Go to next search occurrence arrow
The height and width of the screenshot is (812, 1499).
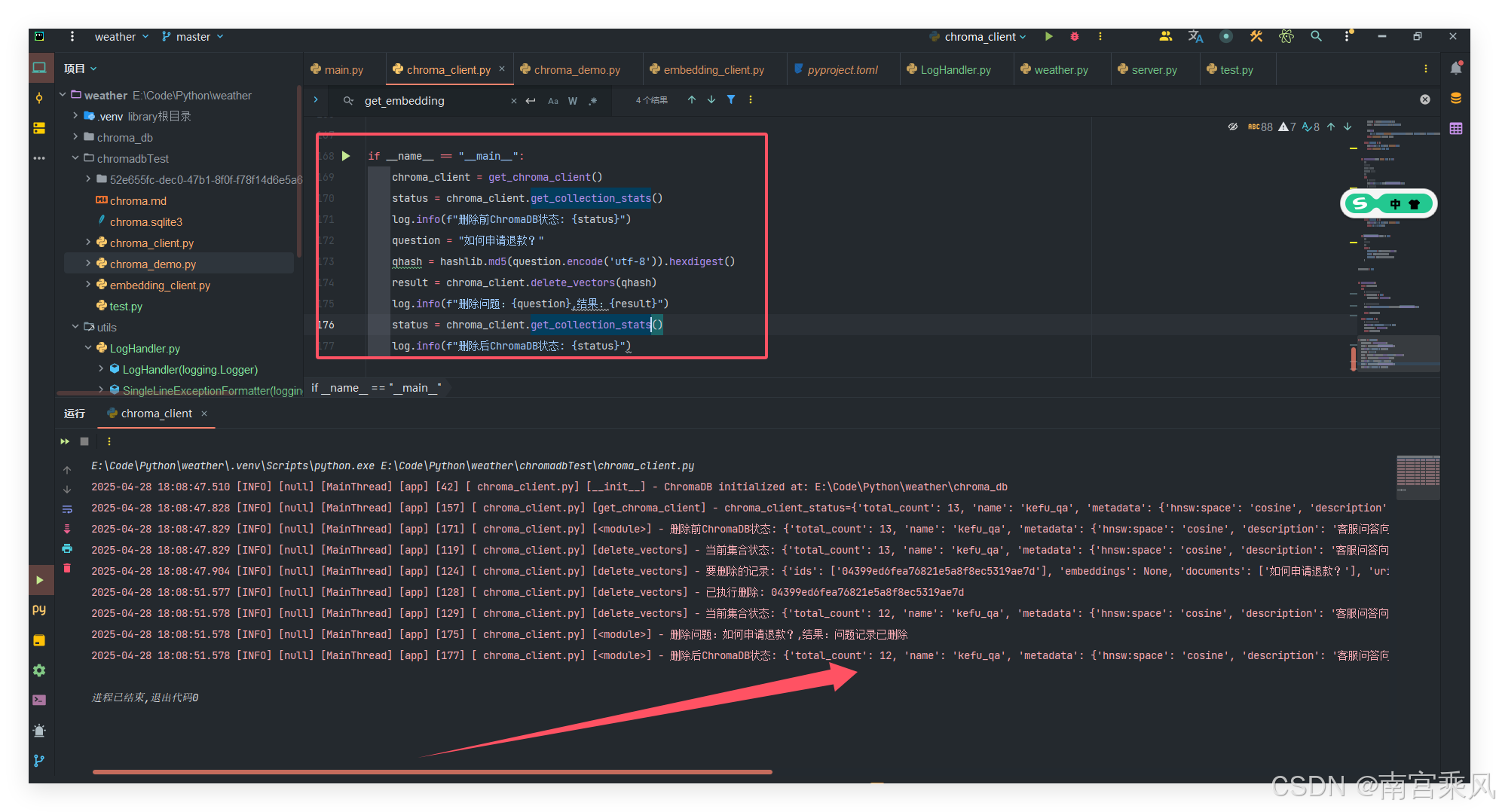coord(711,100)
